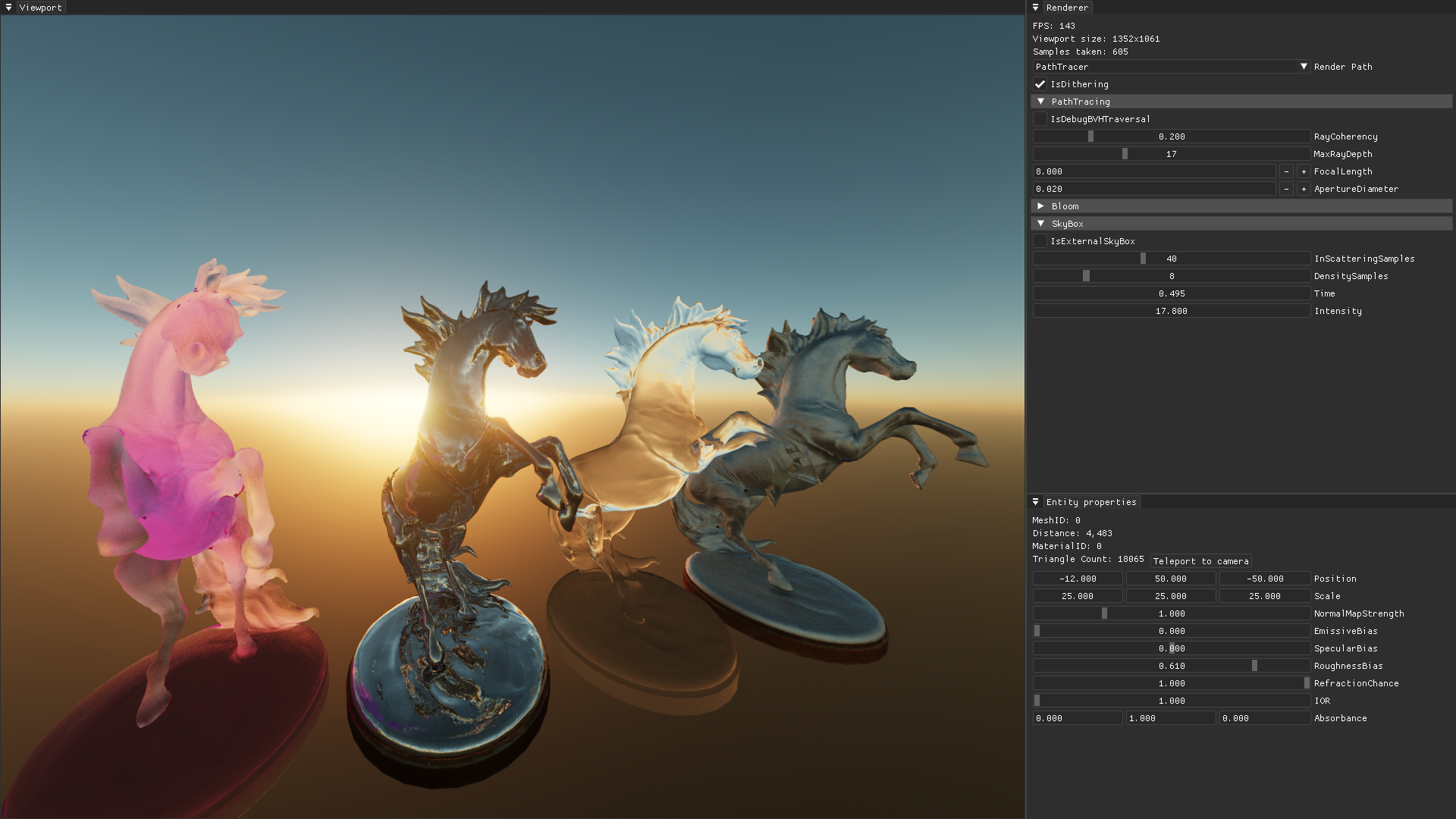
Task: Decrease ApertureDiameter with minus button
Action: [1286, 189]
